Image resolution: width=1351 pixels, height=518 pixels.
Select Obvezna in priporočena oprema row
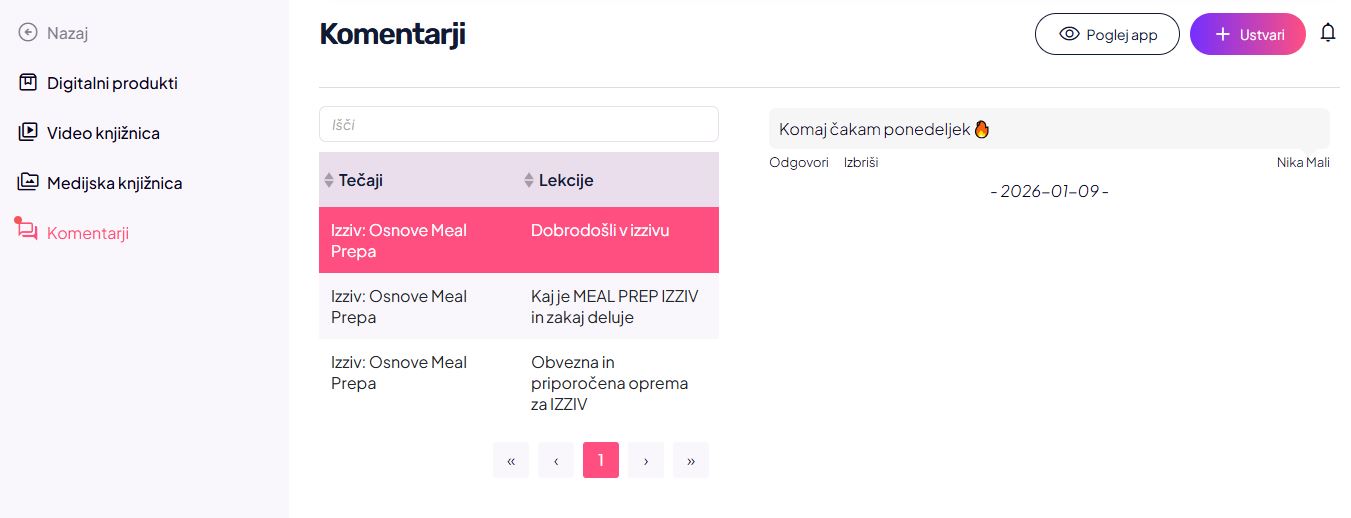tap(609, 383)
